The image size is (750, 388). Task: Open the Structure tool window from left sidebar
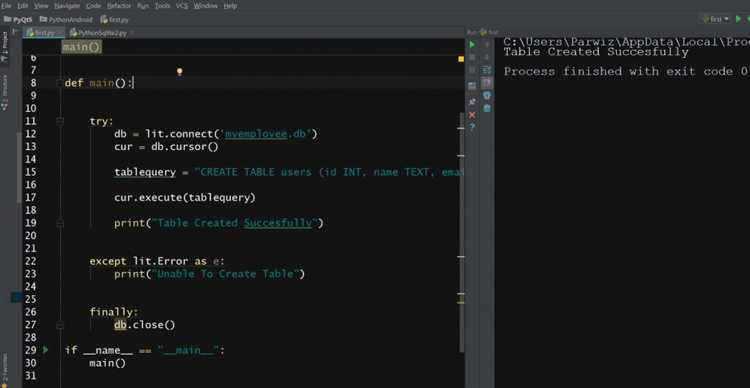[5, 92]
